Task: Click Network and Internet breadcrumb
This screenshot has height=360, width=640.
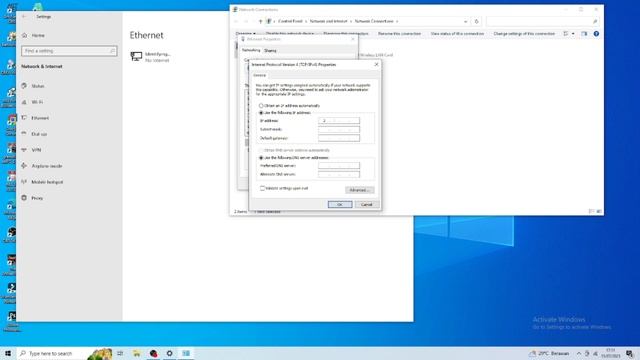Action: click(x=329, y=21)
